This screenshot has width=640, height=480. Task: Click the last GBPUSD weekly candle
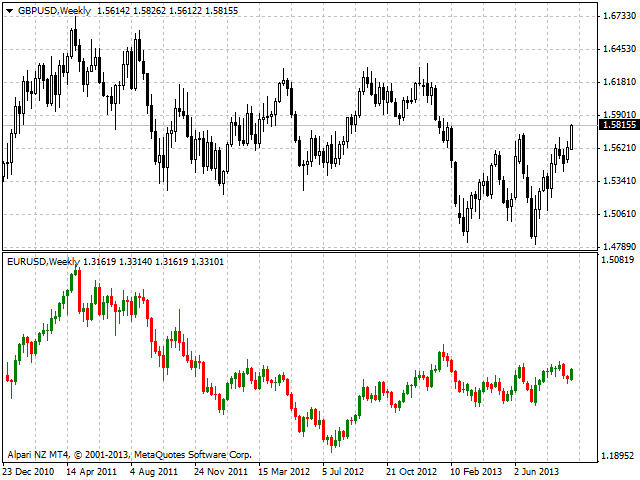[x=571, y=137]
